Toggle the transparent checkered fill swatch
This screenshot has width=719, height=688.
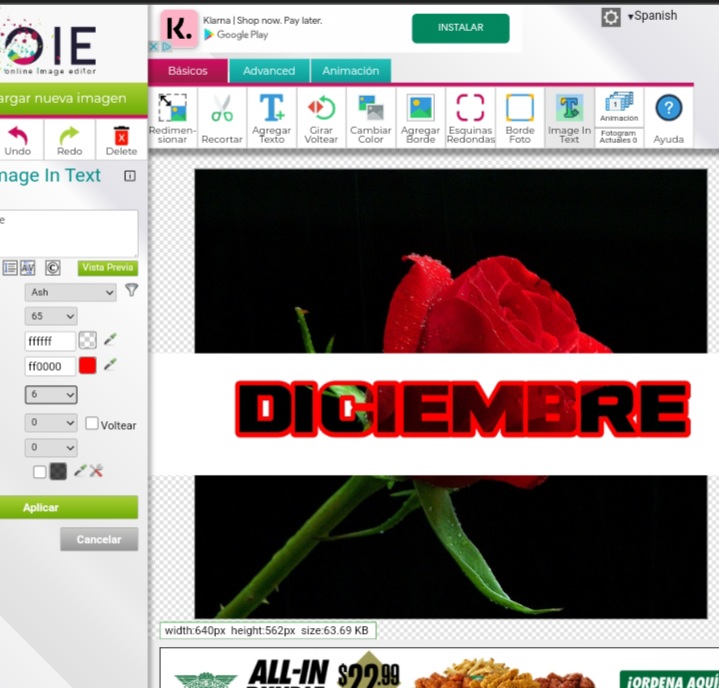pyautogui.click(x=88, y=341)
